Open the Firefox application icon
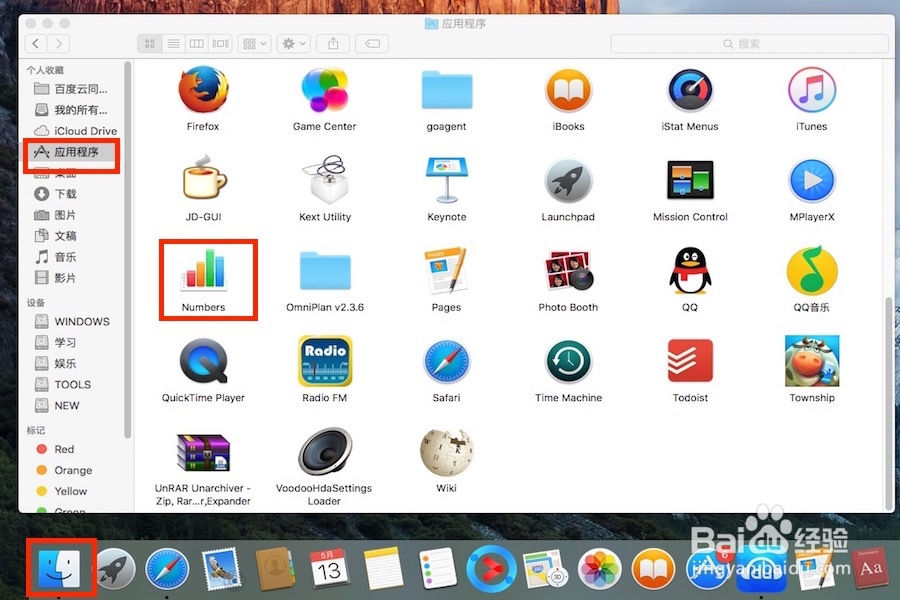Screen dimensions: 900x600 click(x=203, y=91)
